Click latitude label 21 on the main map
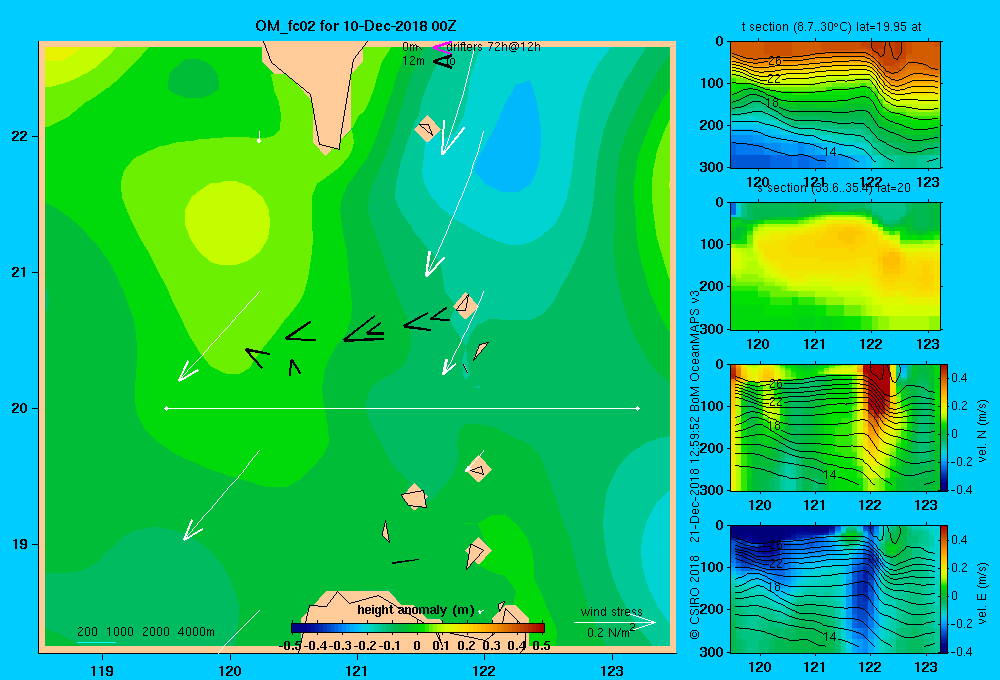This screenshot has height=680, width=1000. [20, 272]
